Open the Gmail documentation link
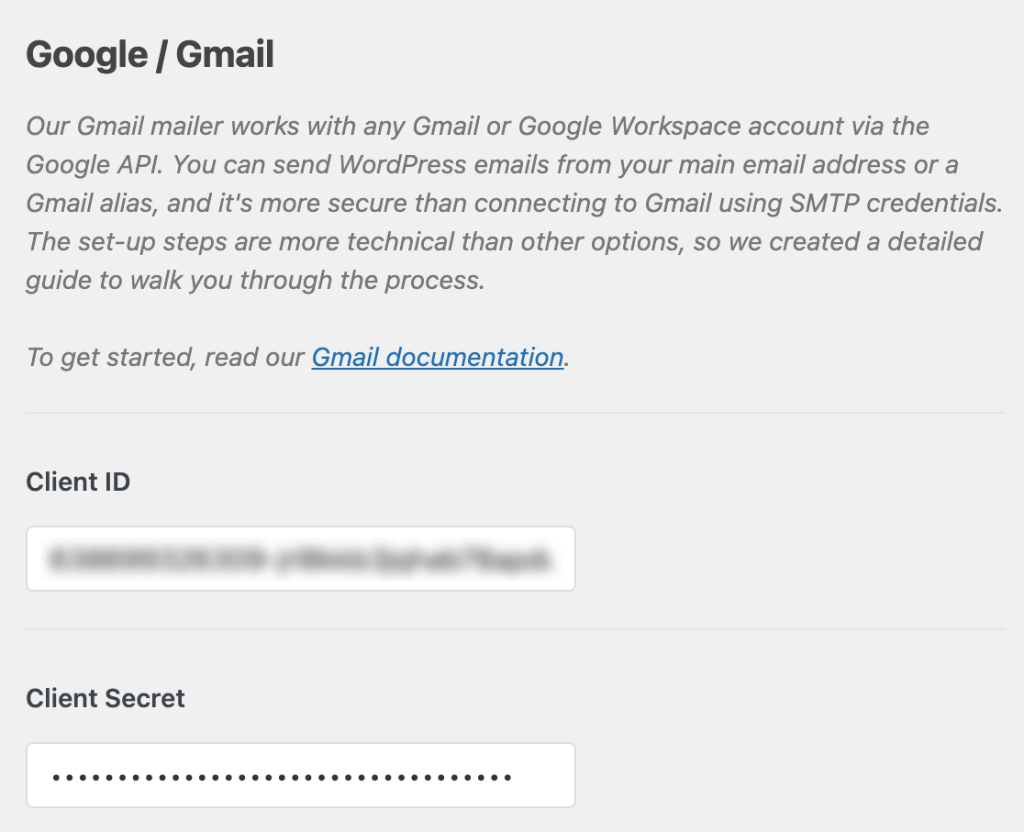 (x=437, y=357)
